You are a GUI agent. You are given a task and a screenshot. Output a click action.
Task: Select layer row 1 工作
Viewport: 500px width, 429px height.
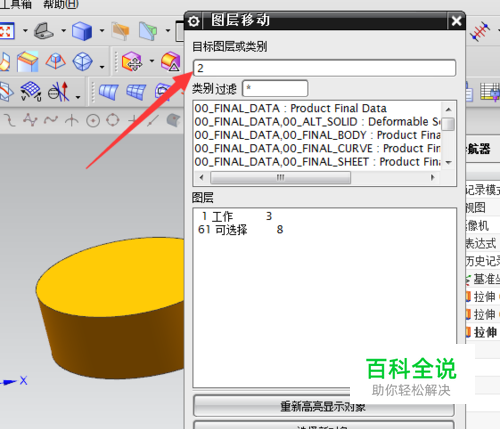pyautogui.click(x=324, y=216)
